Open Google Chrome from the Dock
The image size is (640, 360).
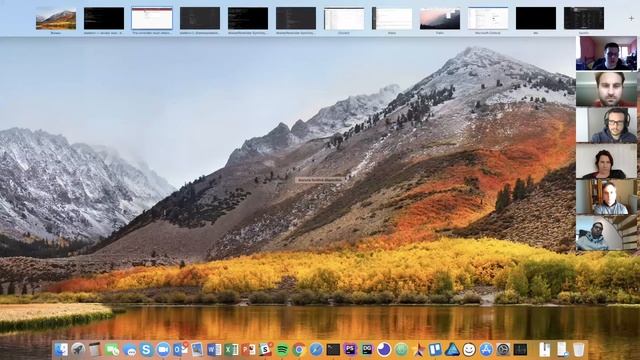tap(299, 350)
